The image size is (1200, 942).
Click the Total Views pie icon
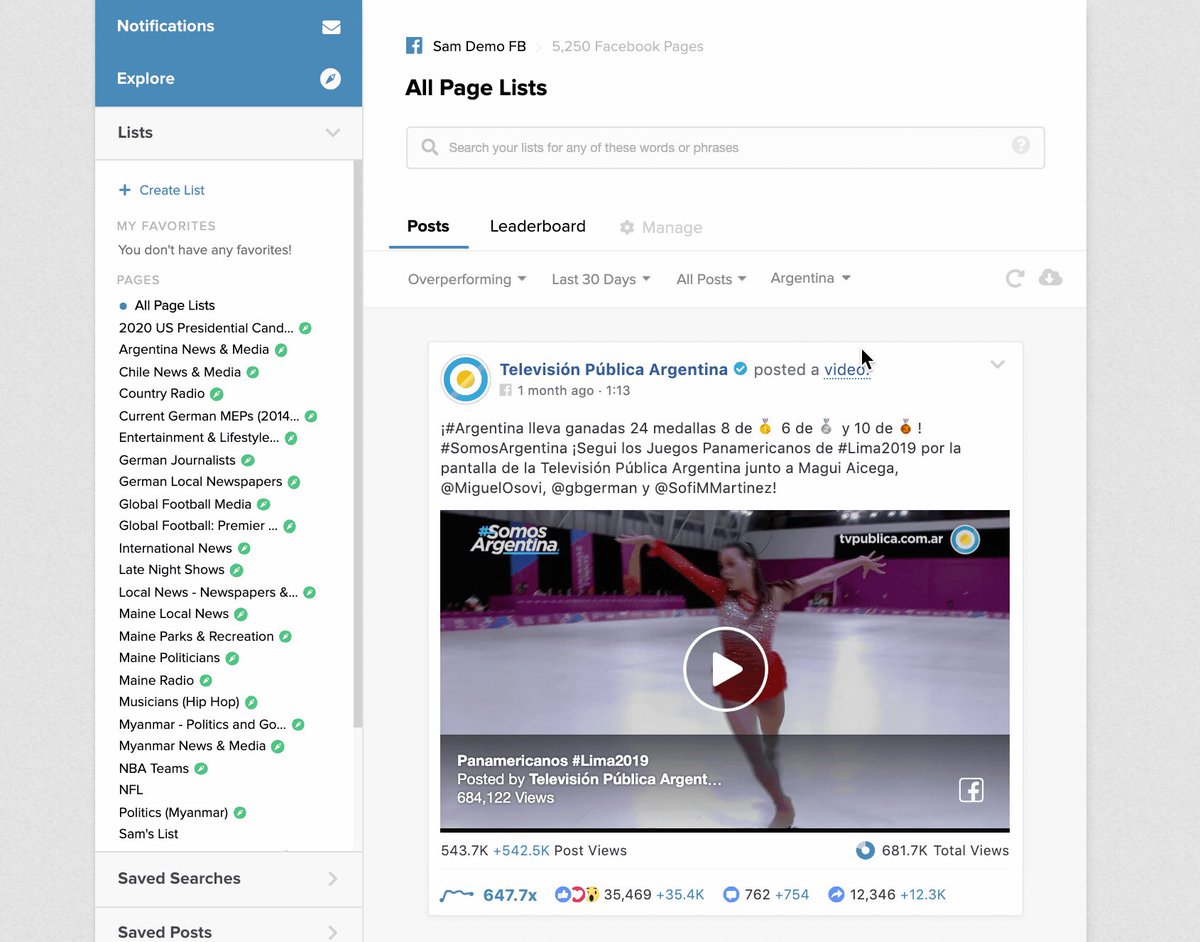[x=865, y=850]
